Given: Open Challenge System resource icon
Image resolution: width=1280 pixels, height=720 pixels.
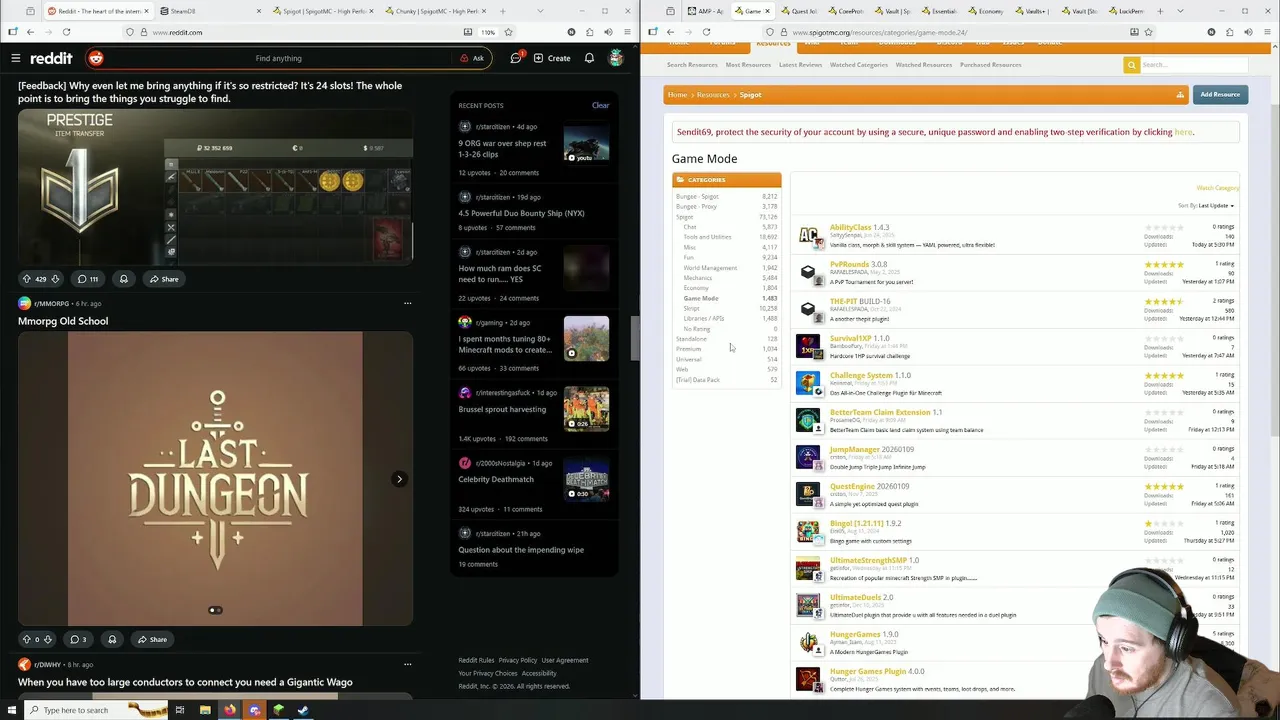Looking at the screenshot, I should tap(808, 383).
